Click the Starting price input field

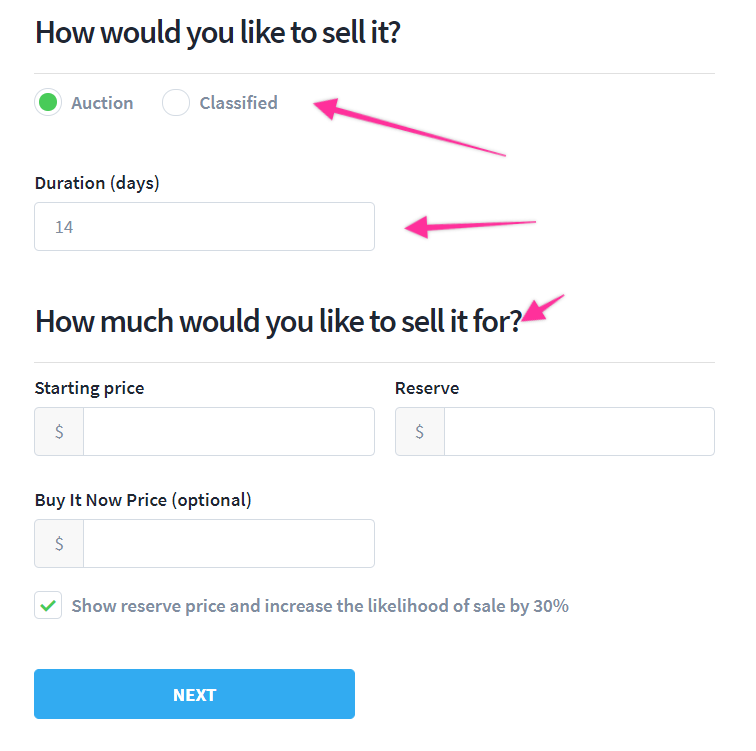tap(228, 432)
